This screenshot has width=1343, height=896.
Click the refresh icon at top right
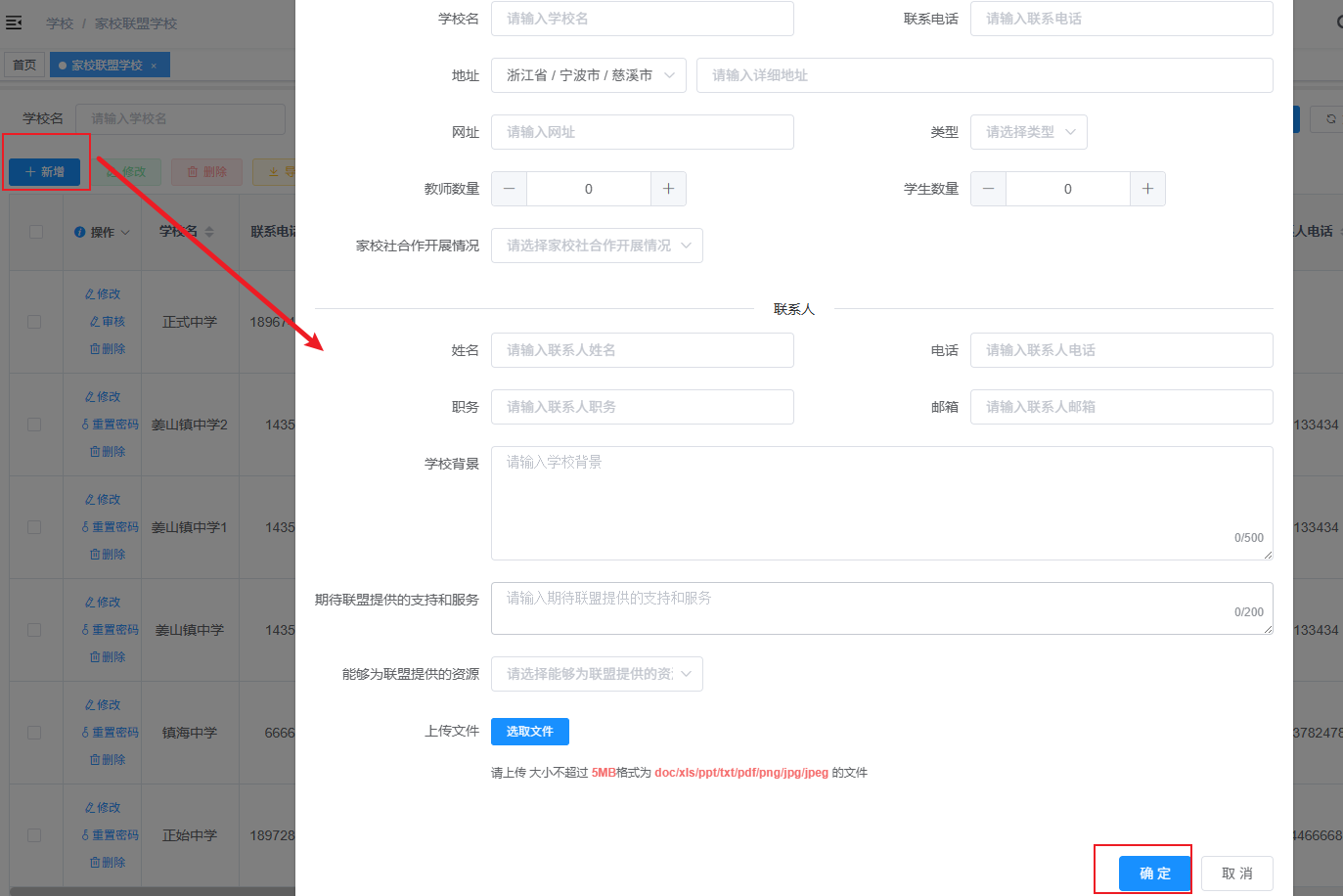click(x=1330, y=119)
